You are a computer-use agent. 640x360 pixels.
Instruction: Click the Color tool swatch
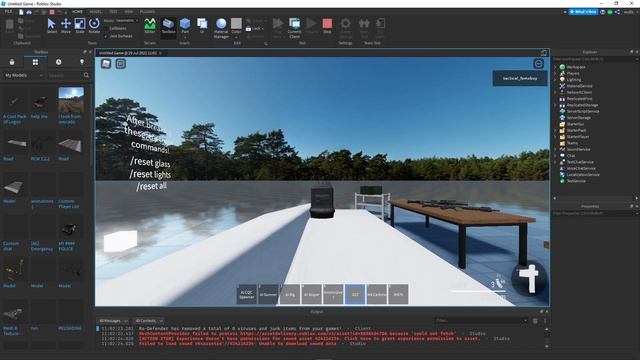pos(236,25)
